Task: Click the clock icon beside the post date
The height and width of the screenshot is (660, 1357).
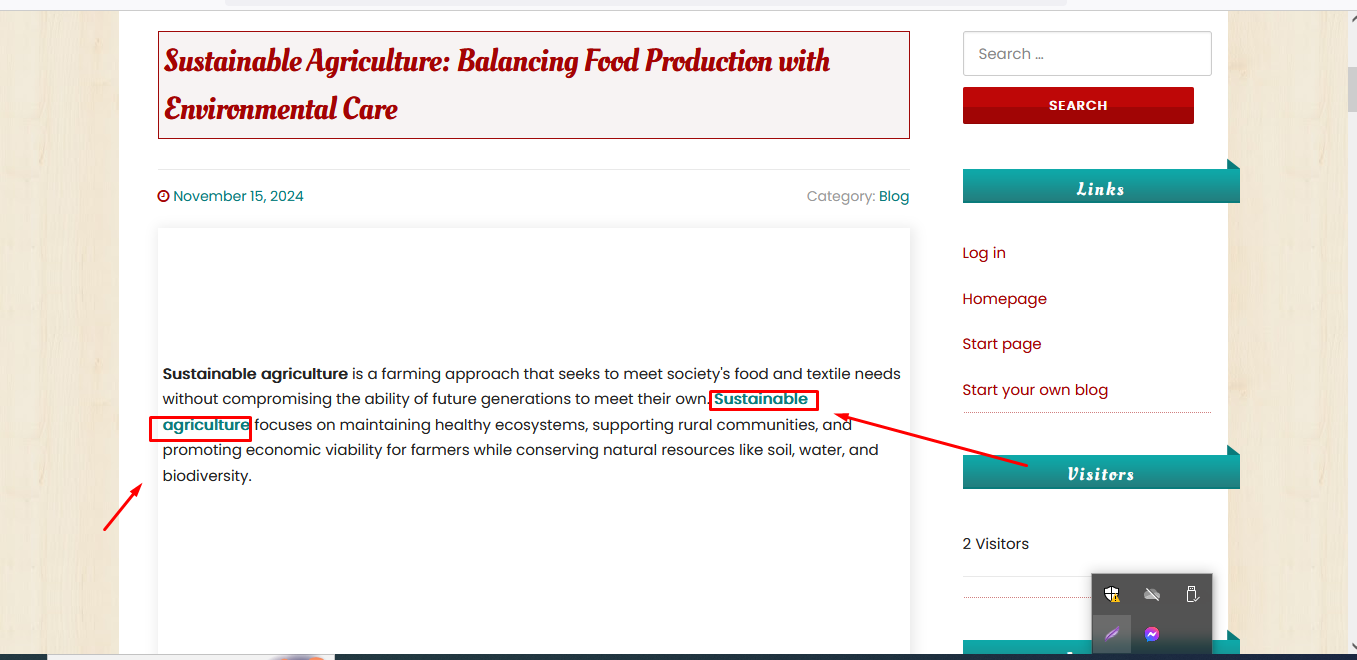Action: pyautogui.click(x=164, y=196)
